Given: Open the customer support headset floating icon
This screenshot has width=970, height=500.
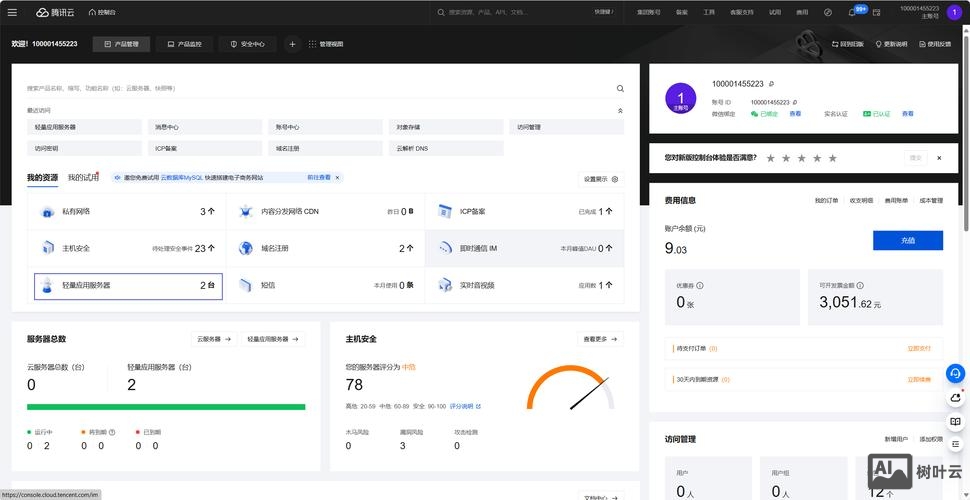Looking at the screenshot, I should 955,373.
